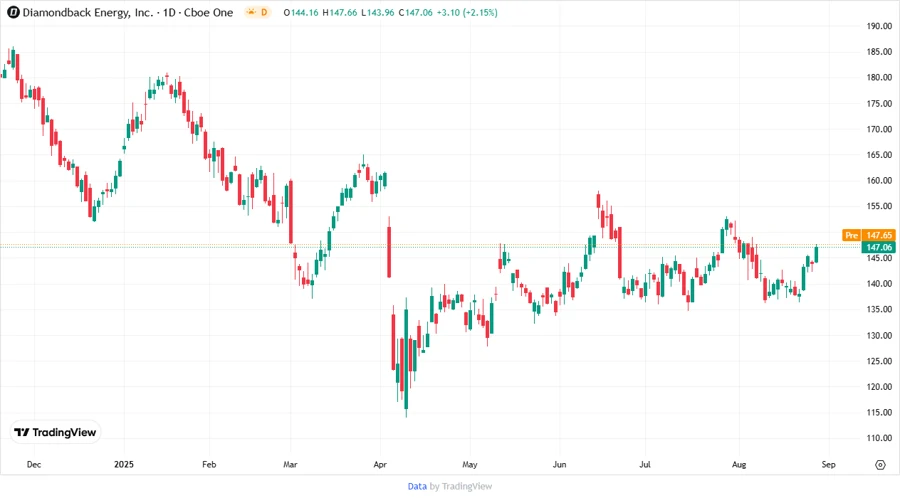Click the '115.00' price axis label
The image size is (900, 498).
coord(879,413)
